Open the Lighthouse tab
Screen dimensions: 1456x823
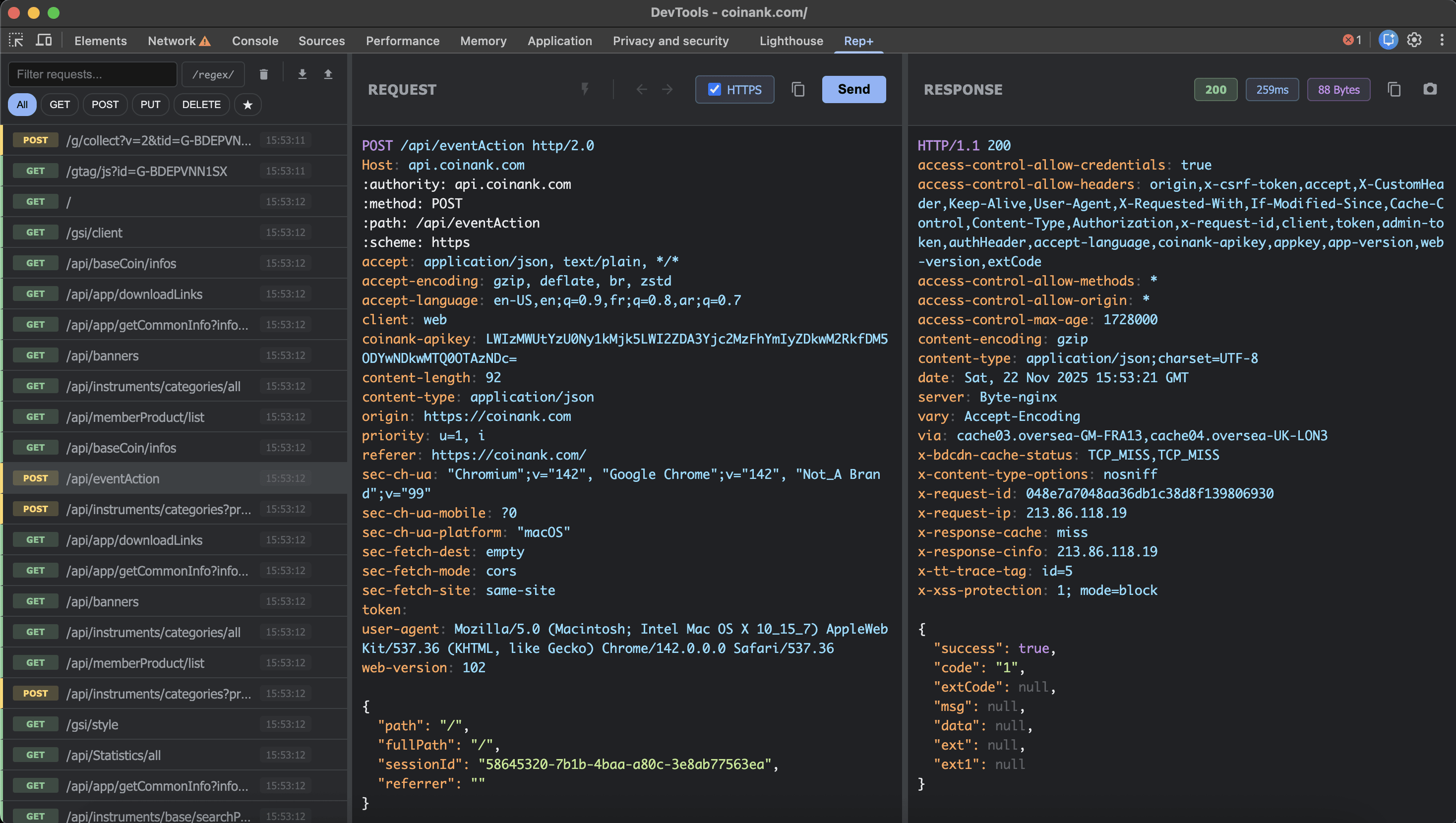coord(791,41)
